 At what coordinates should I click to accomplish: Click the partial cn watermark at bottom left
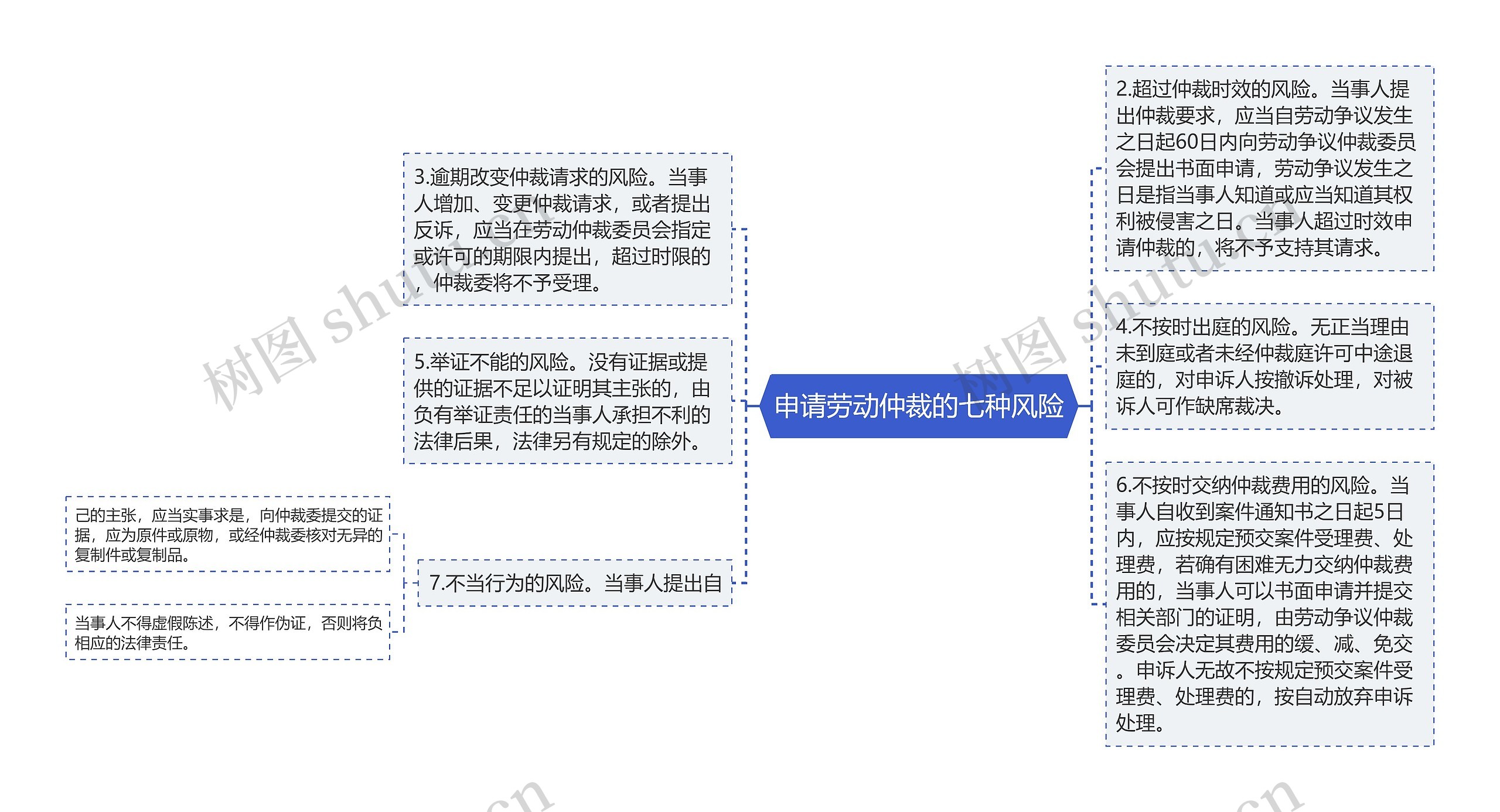(x=521, y=796)
